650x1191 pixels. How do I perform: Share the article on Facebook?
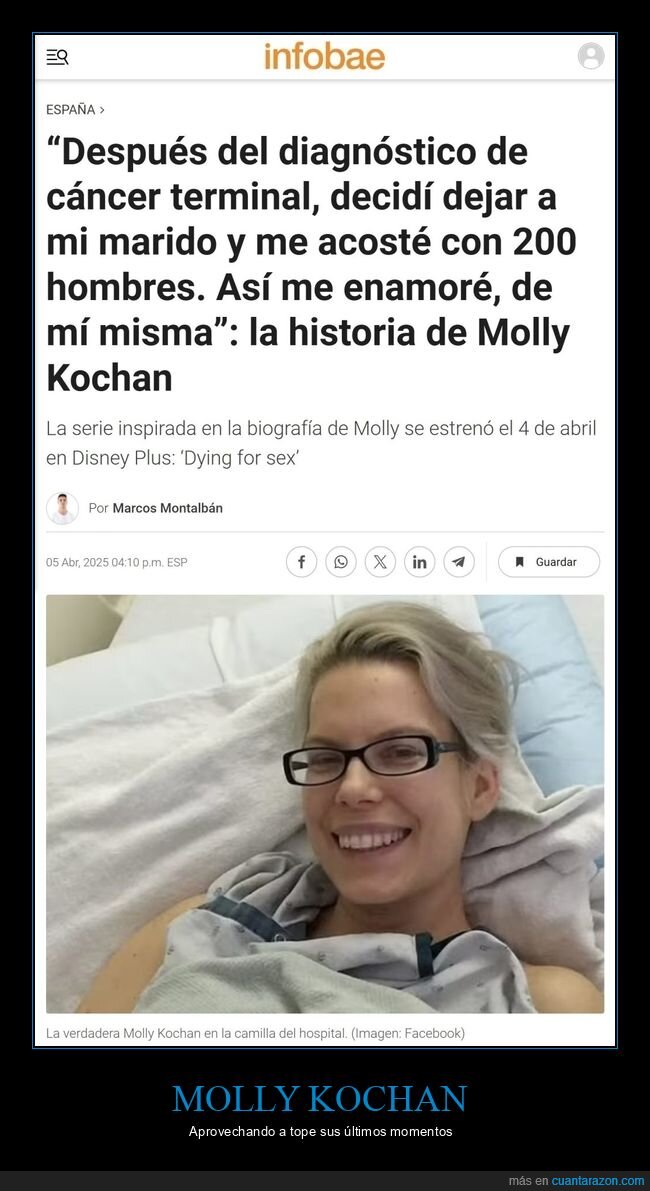pos(301,562)
